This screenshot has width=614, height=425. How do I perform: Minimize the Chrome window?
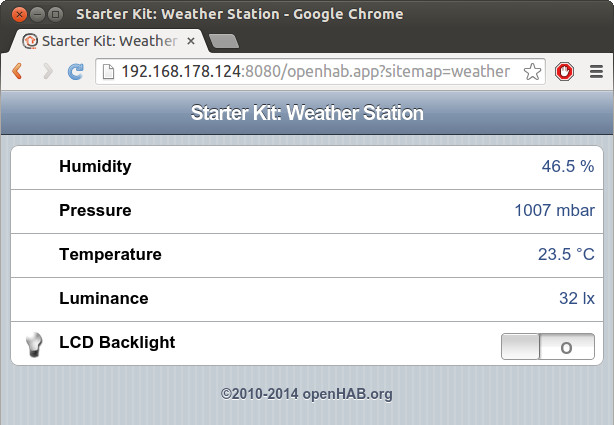coord(38,14)
